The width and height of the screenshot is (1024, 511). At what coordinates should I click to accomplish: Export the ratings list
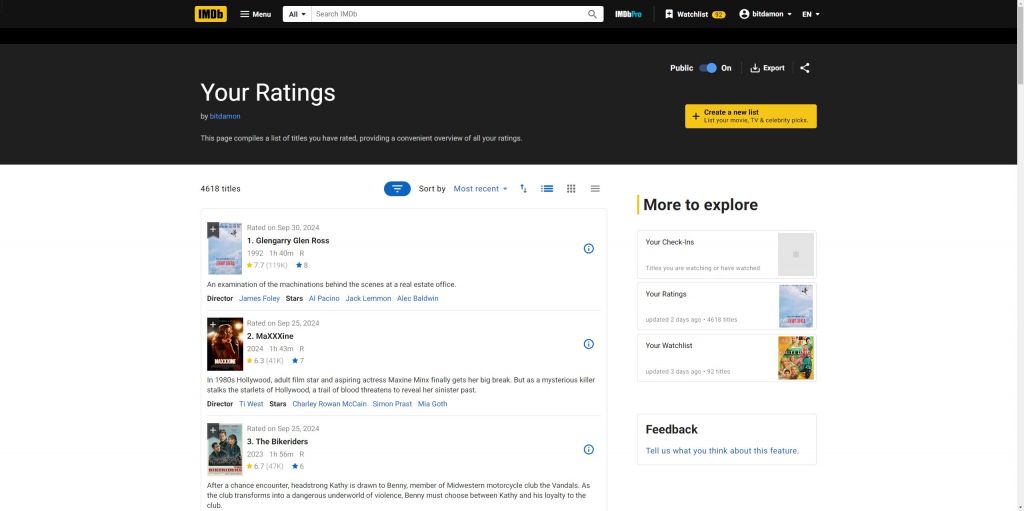coord(767,68)
